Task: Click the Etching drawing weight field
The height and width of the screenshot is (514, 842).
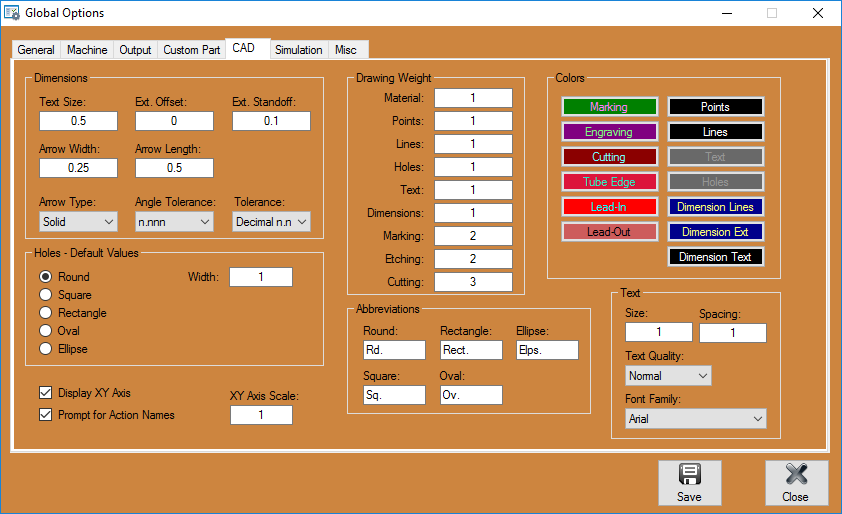Action: (x=473, y=259)
